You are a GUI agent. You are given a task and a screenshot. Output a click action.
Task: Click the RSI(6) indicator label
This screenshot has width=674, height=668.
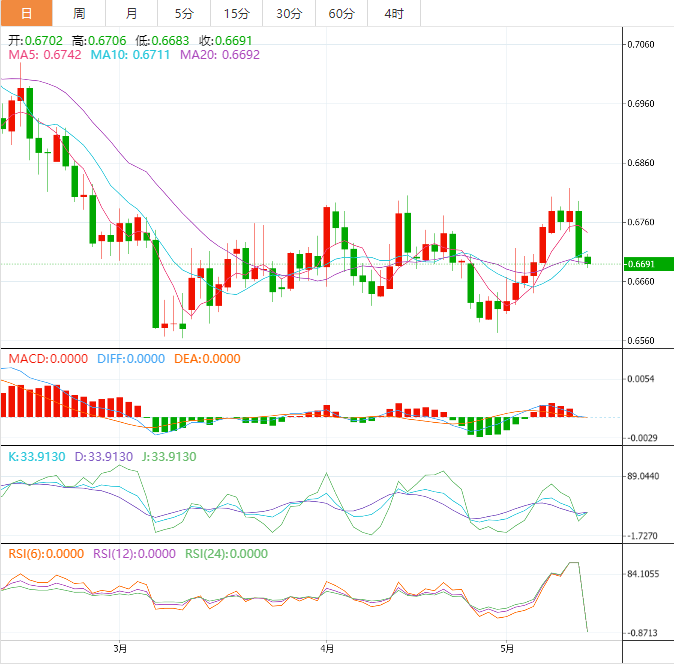click(46, 553)
